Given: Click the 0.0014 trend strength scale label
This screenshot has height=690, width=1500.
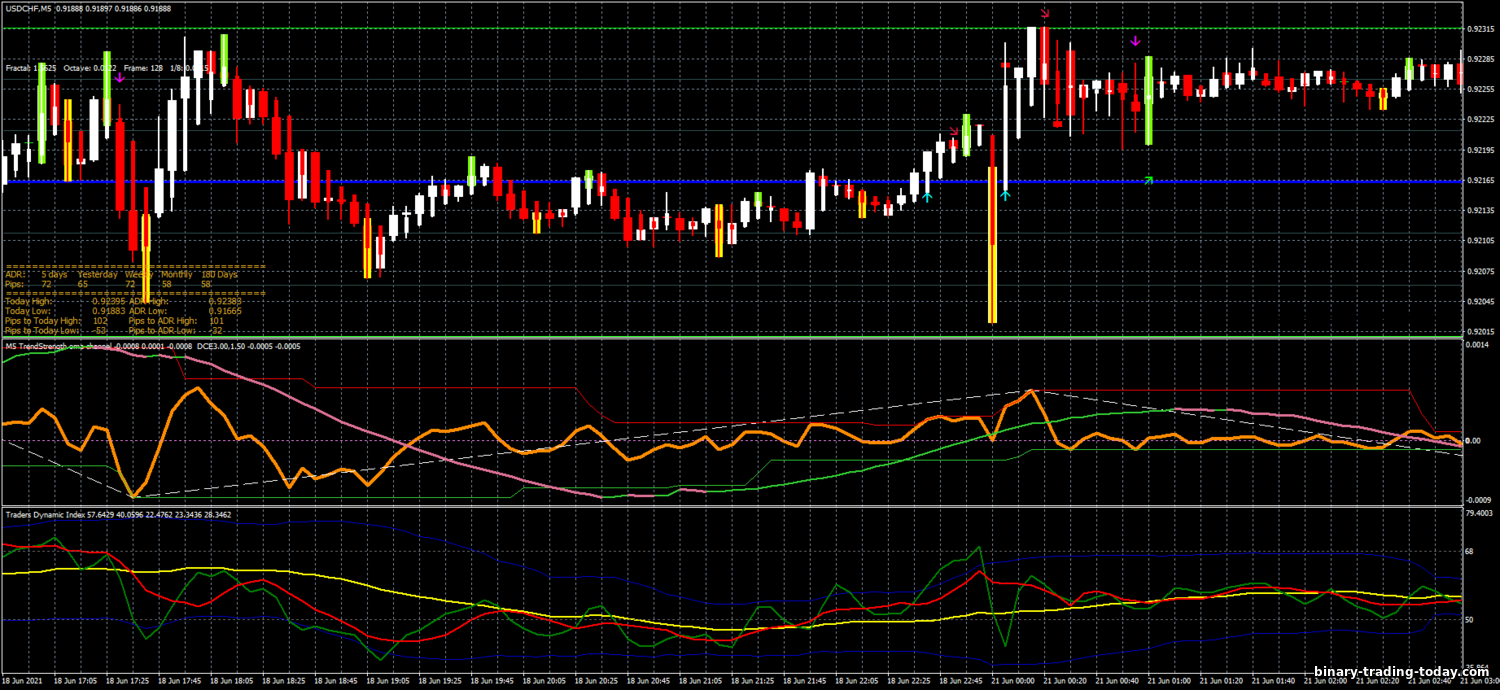Looking at the screenshot, I should point(1478,344).
